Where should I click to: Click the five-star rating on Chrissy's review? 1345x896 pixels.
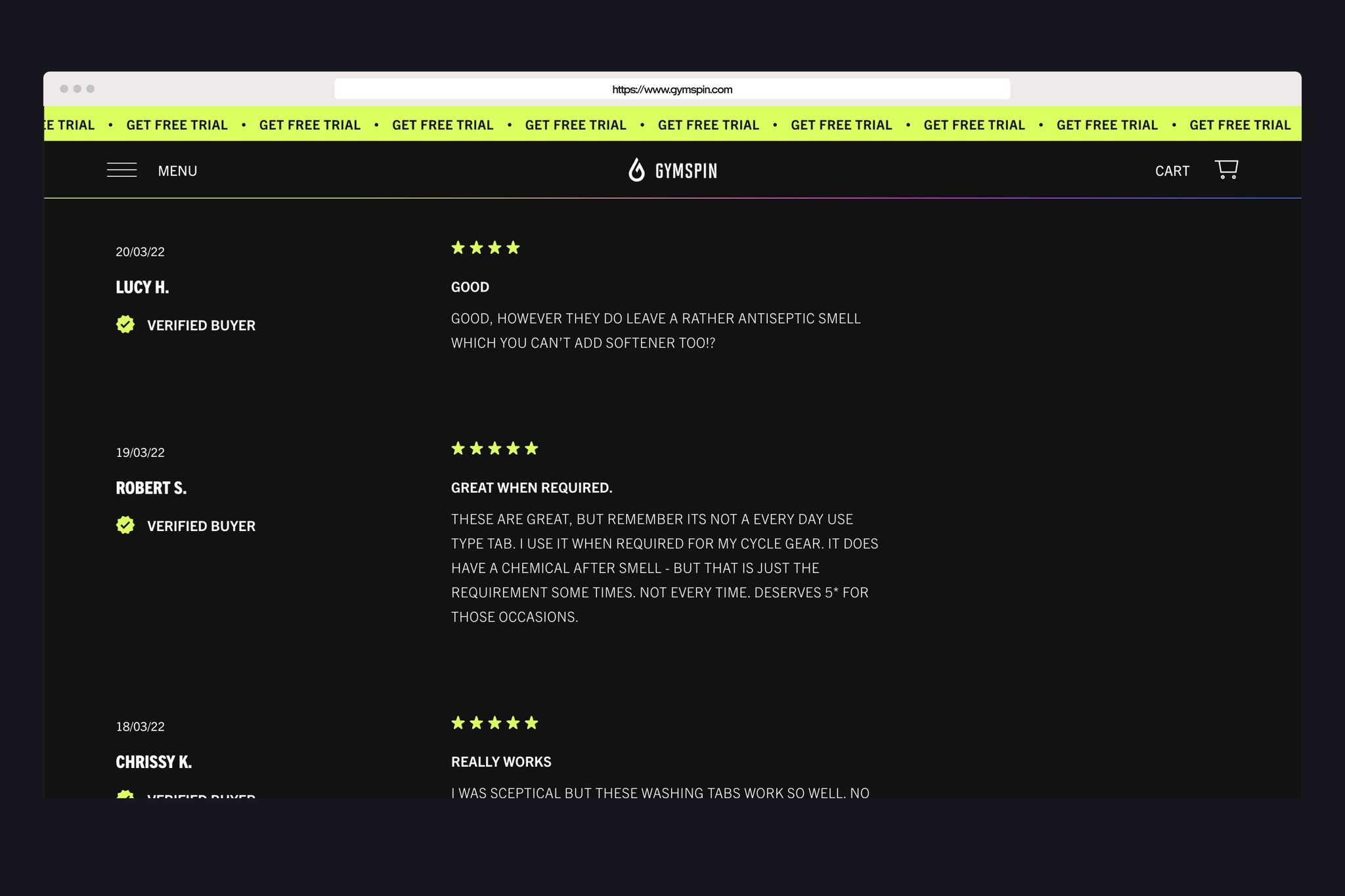tap(495, 723)
